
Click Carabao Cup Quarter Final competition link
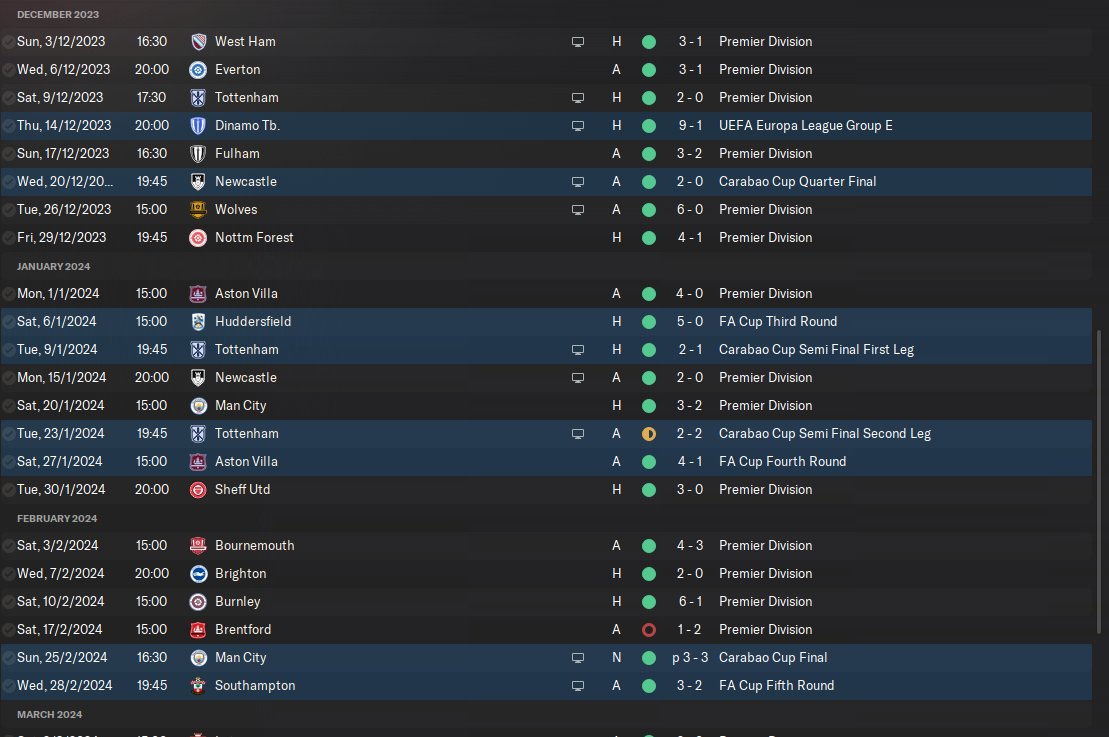[x=797, y=182]
